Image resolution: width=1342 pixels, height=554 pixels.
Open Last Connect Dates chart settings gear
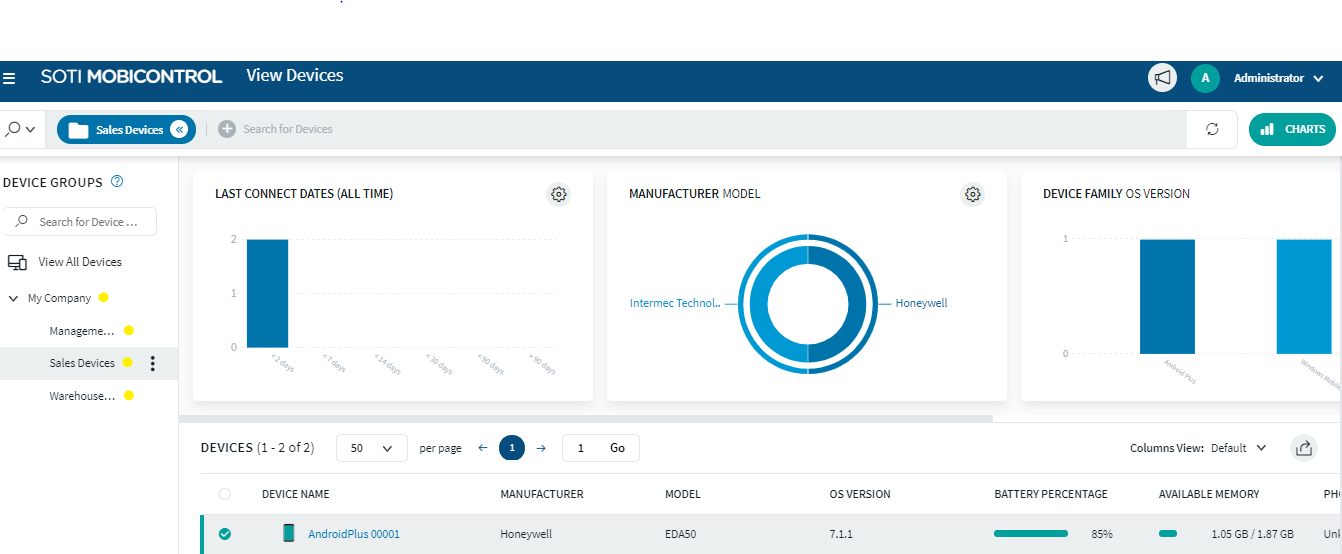point(559,194)
